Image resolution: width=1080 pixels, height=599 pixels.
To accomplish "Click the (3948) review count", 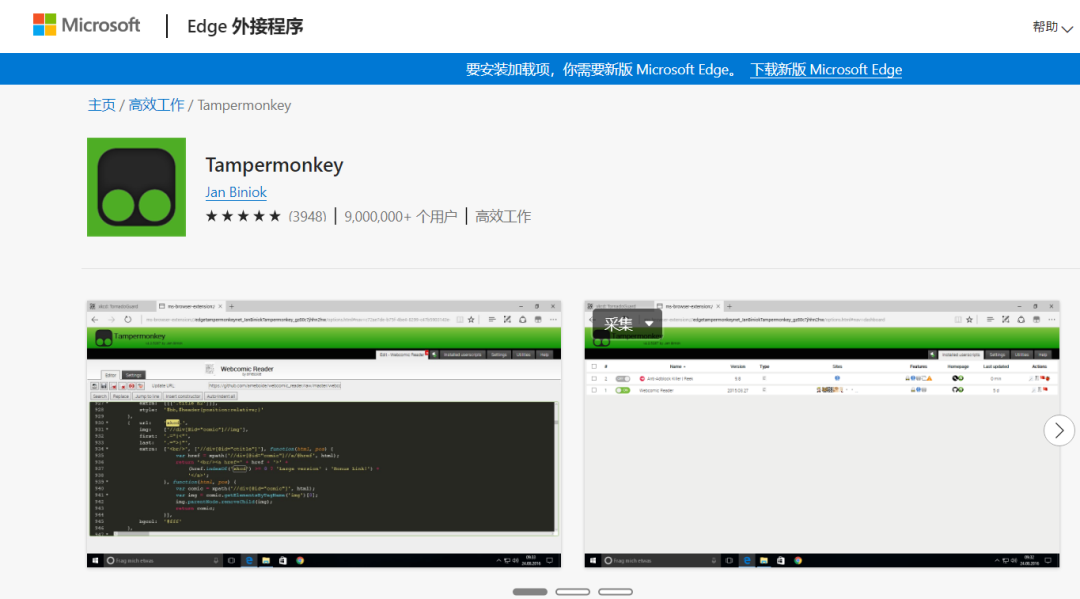I will coord(307,217).
